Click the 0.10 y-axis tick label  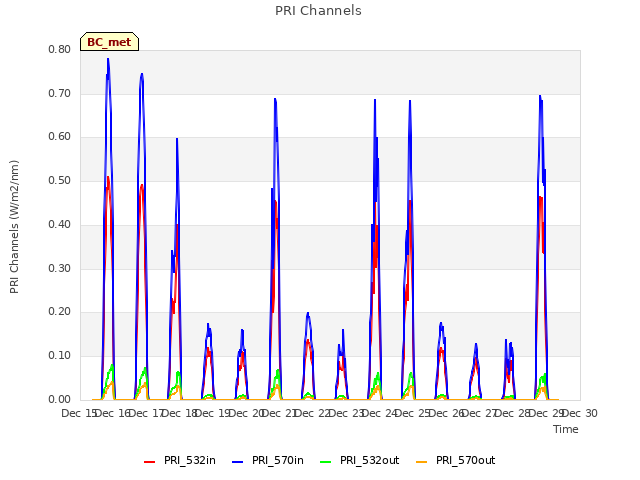(x=60, y=356)
